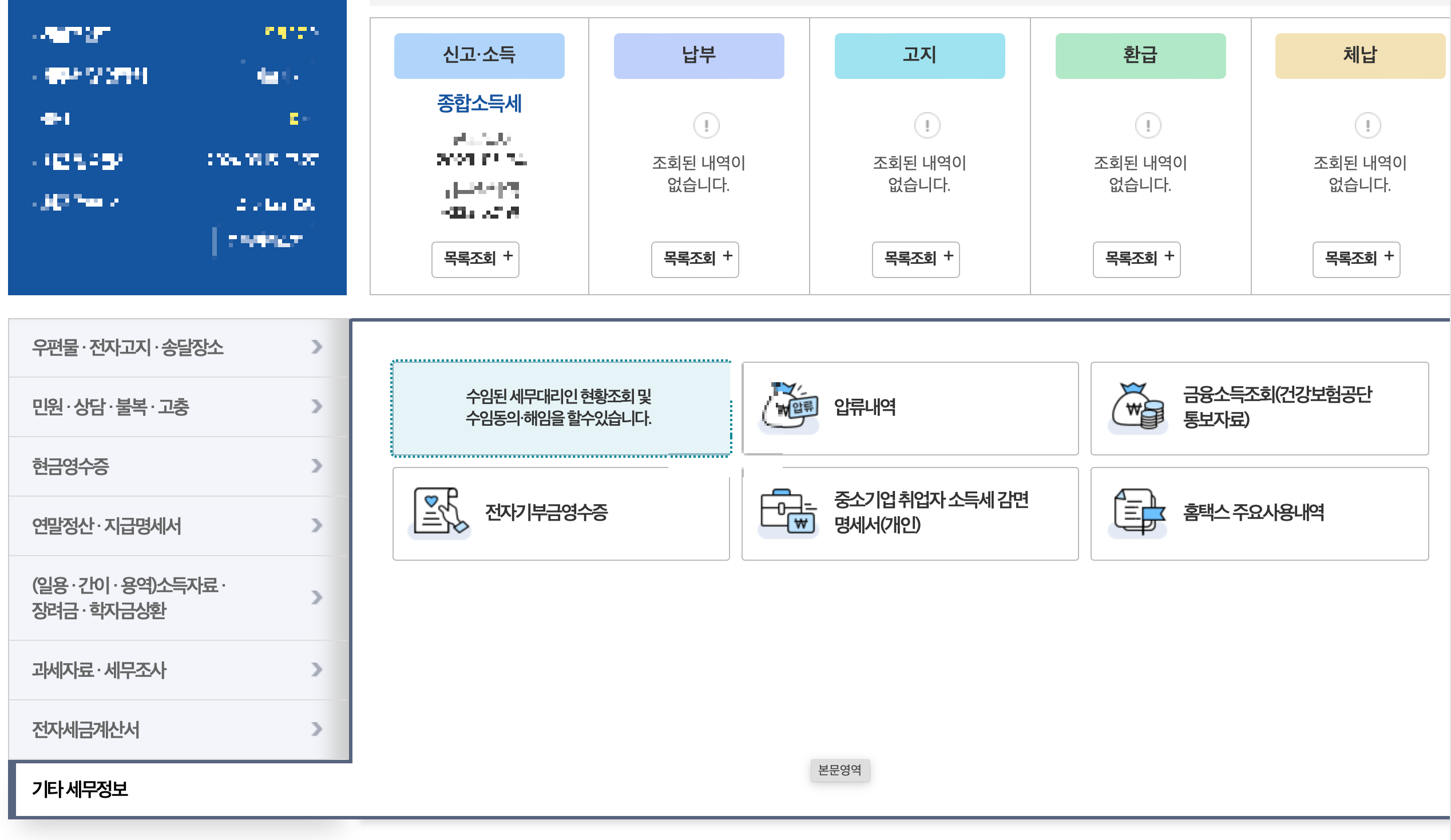The width and height of the screenshot is (1451, 840).
Task: Select the 기타 세무정보 tab
Action: pyautogui.click(x=80, y=789)
